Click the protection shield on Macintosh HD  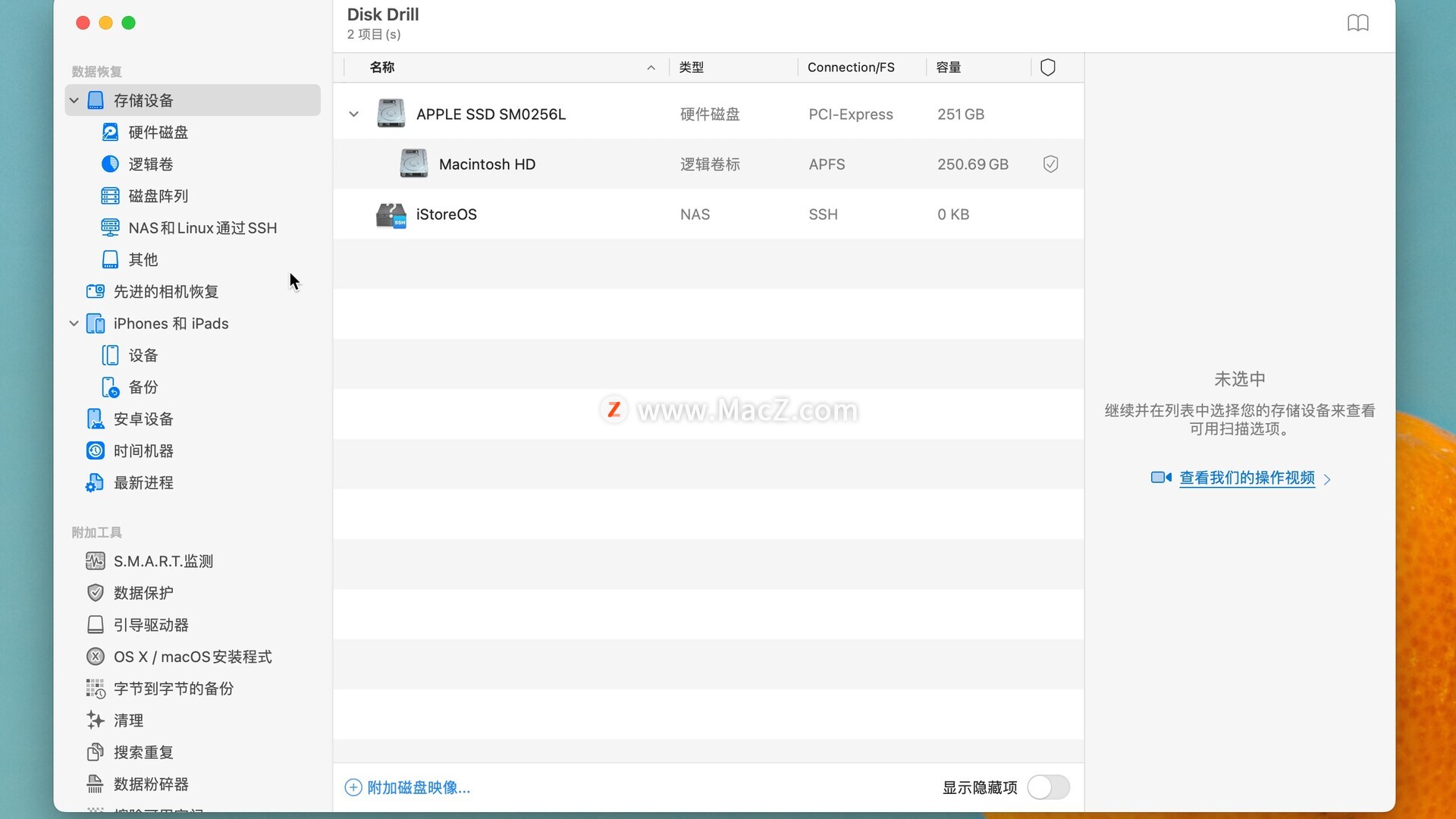coord(1050,165)
